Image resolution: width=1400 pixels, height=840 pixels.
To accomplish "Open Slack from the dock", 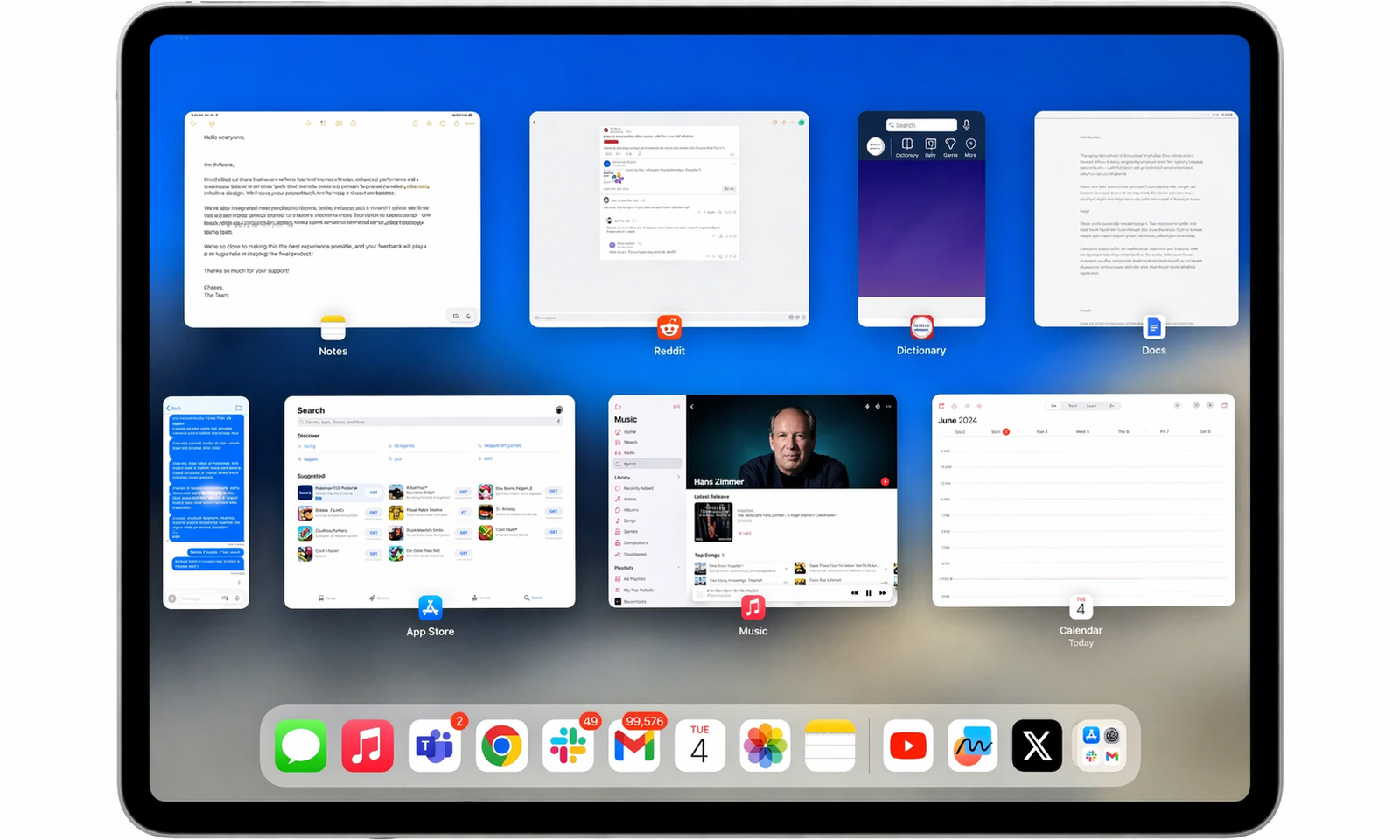I will point(569,746).
